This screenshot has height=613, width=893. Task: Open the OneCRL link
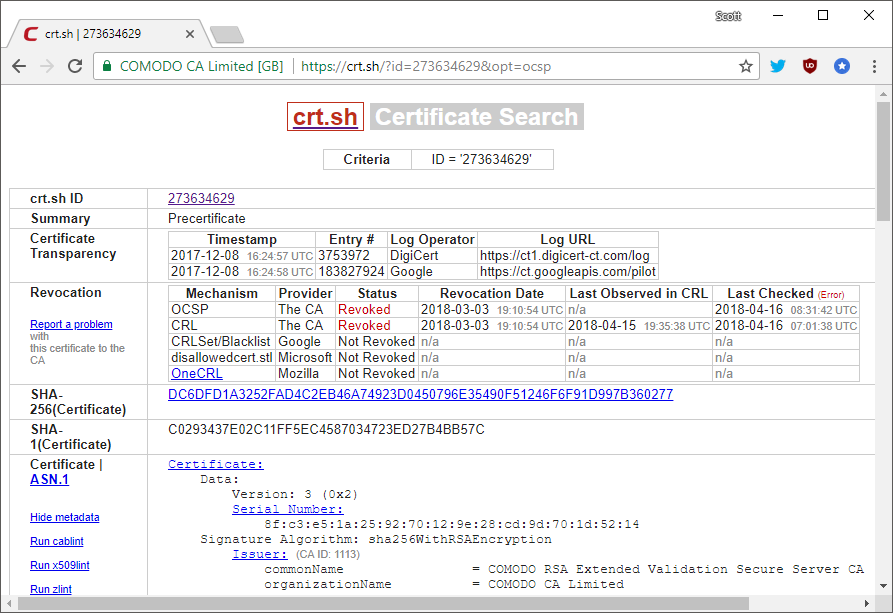tap(196, 374)
